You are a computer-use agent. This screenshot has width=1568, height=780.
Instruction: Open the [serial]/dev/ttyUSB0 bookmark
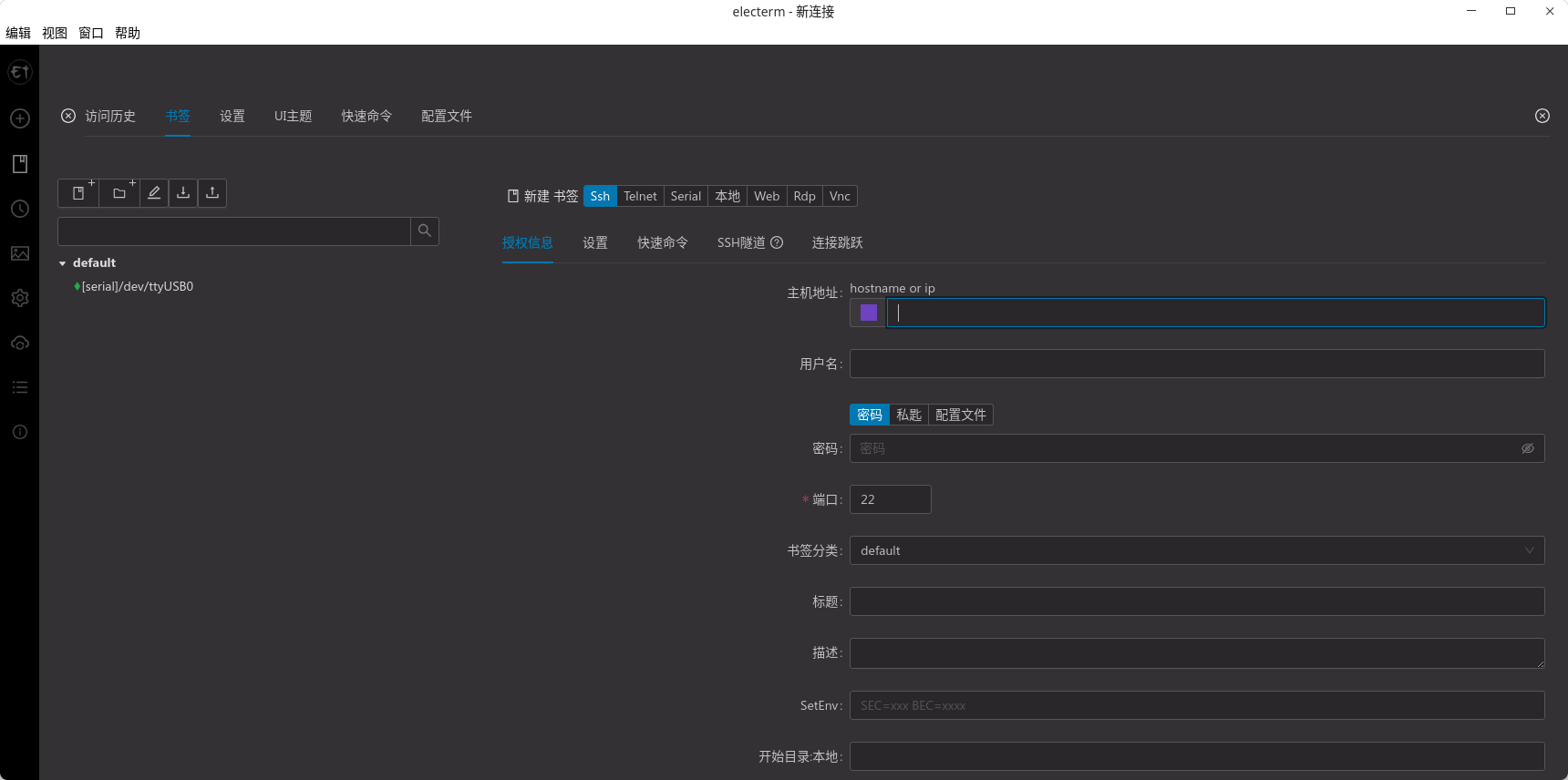pos(137,286)
